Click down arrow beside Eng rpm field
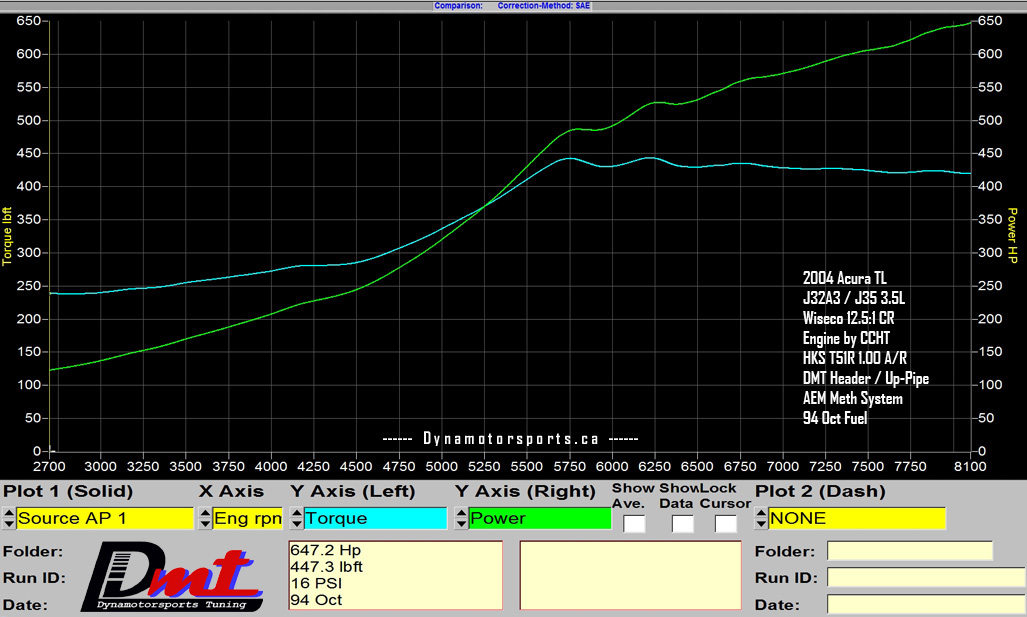Viewport: 1027px width, 617px height. point(205,524)
